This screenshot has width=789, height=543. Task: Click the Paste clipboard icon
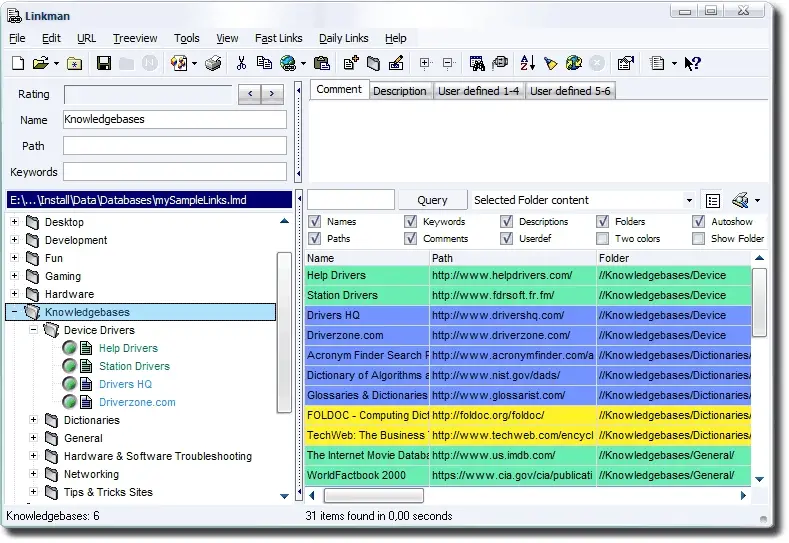click(x=321, y=63)
